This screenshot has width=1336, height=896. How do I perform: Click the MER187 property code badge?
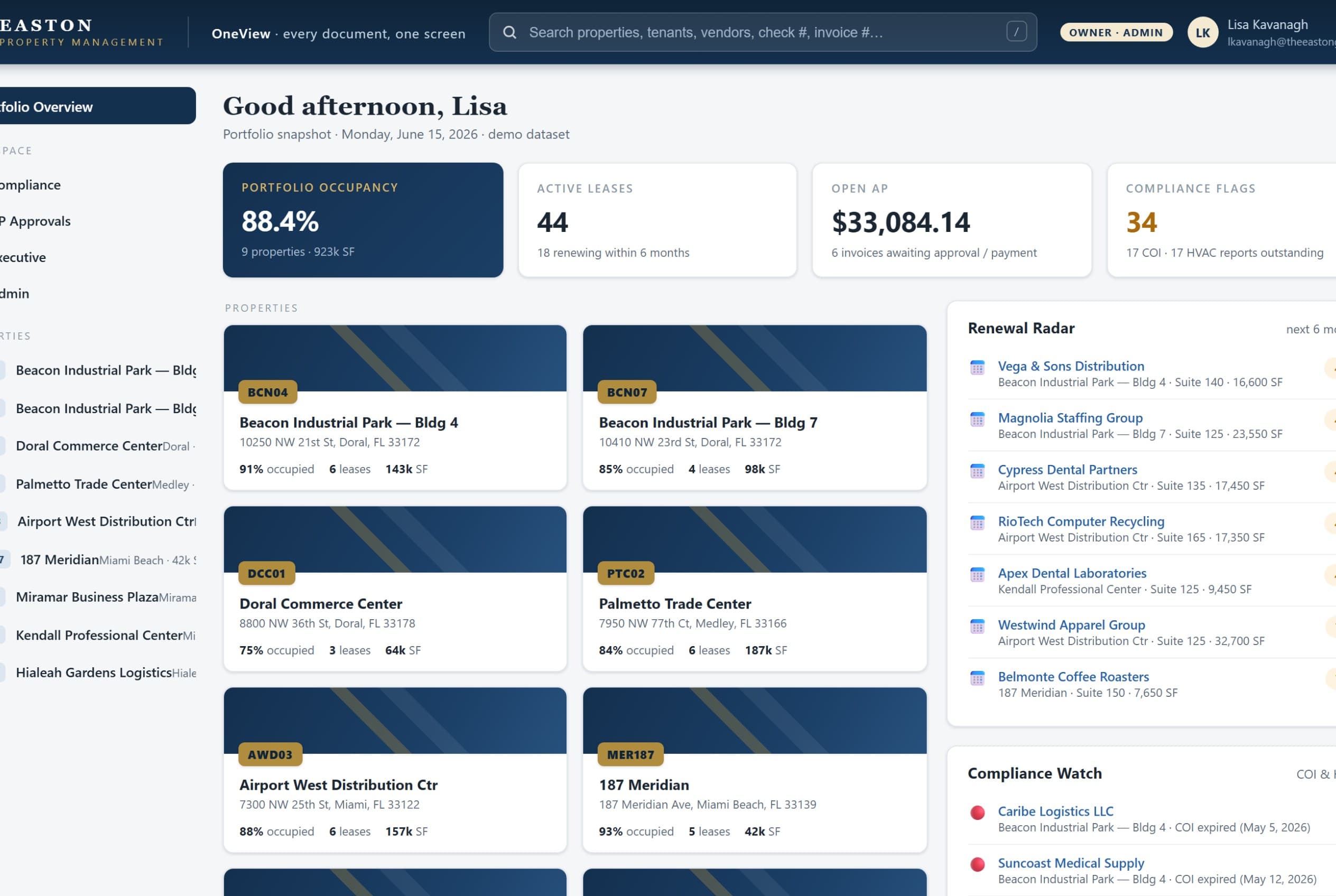pyautogui.click(x=630, y=754)
